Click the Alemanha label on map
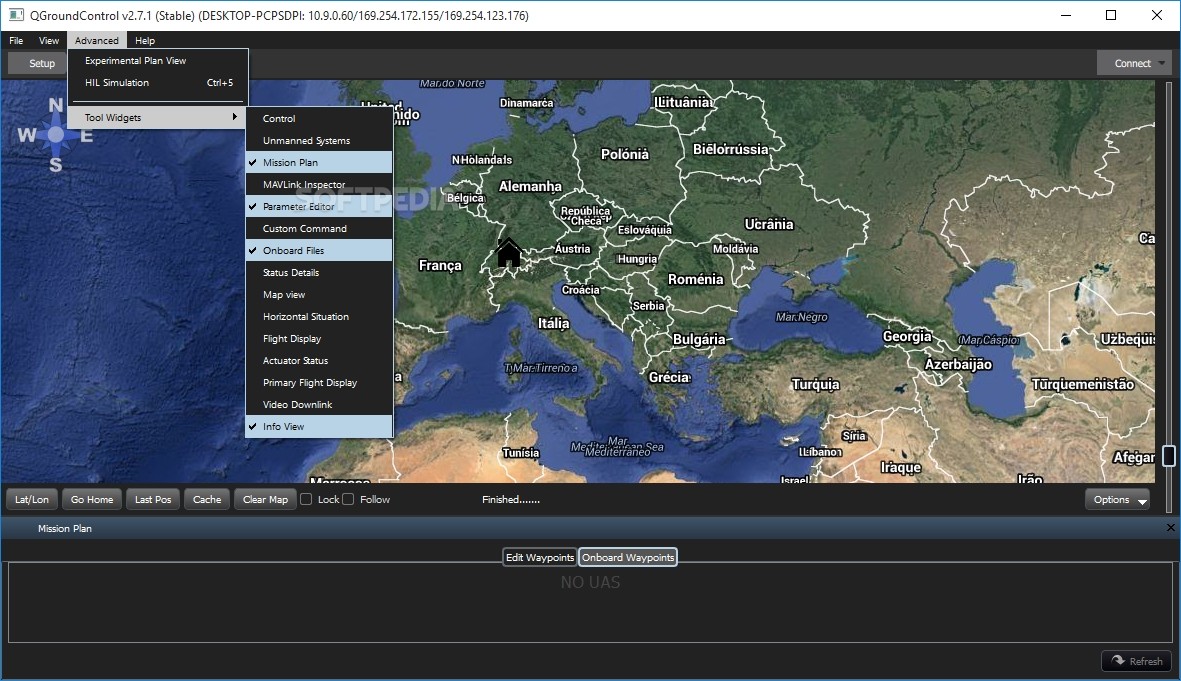Image resolution: width=1181 pixels, height=681 pixels. [x=530, y=186]
